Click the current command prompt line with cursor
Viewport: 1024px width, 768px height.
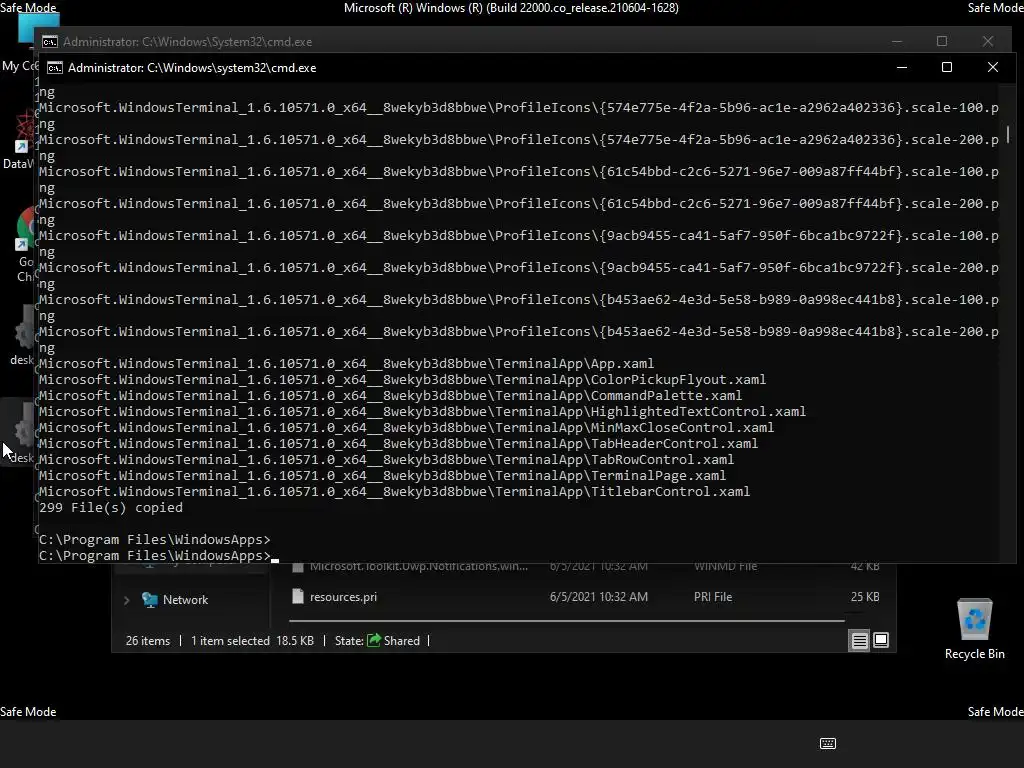(x=159, y=556)
